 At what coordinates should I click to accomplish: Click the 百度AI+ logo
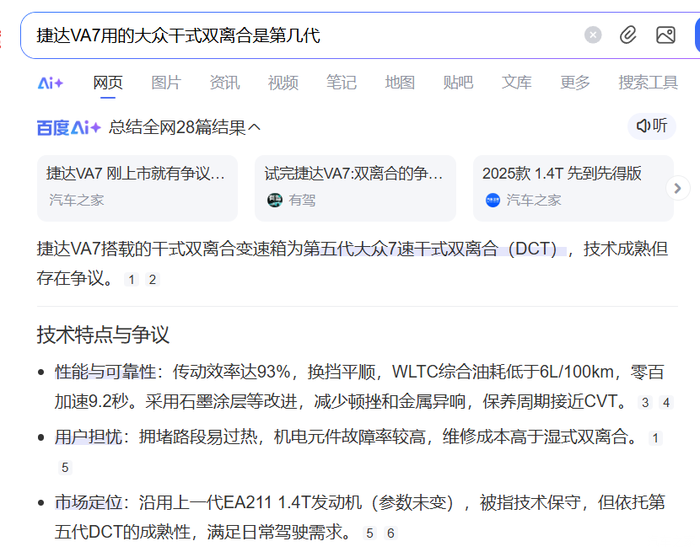[x=68, y=127]
